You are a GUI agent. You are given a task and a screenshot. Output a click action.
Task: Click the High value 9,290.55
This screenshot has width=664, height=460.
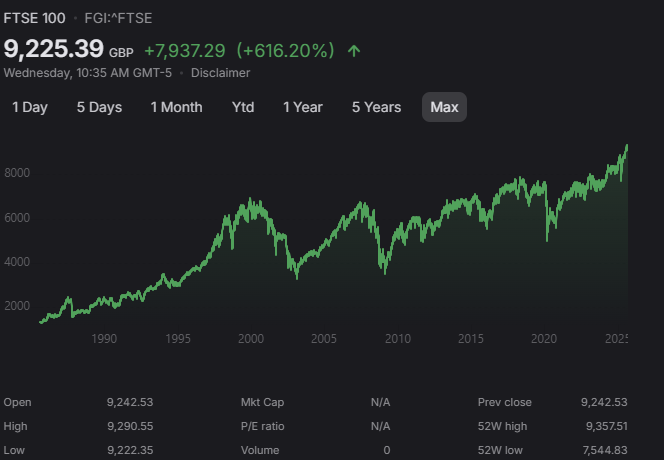coord(130,426)
